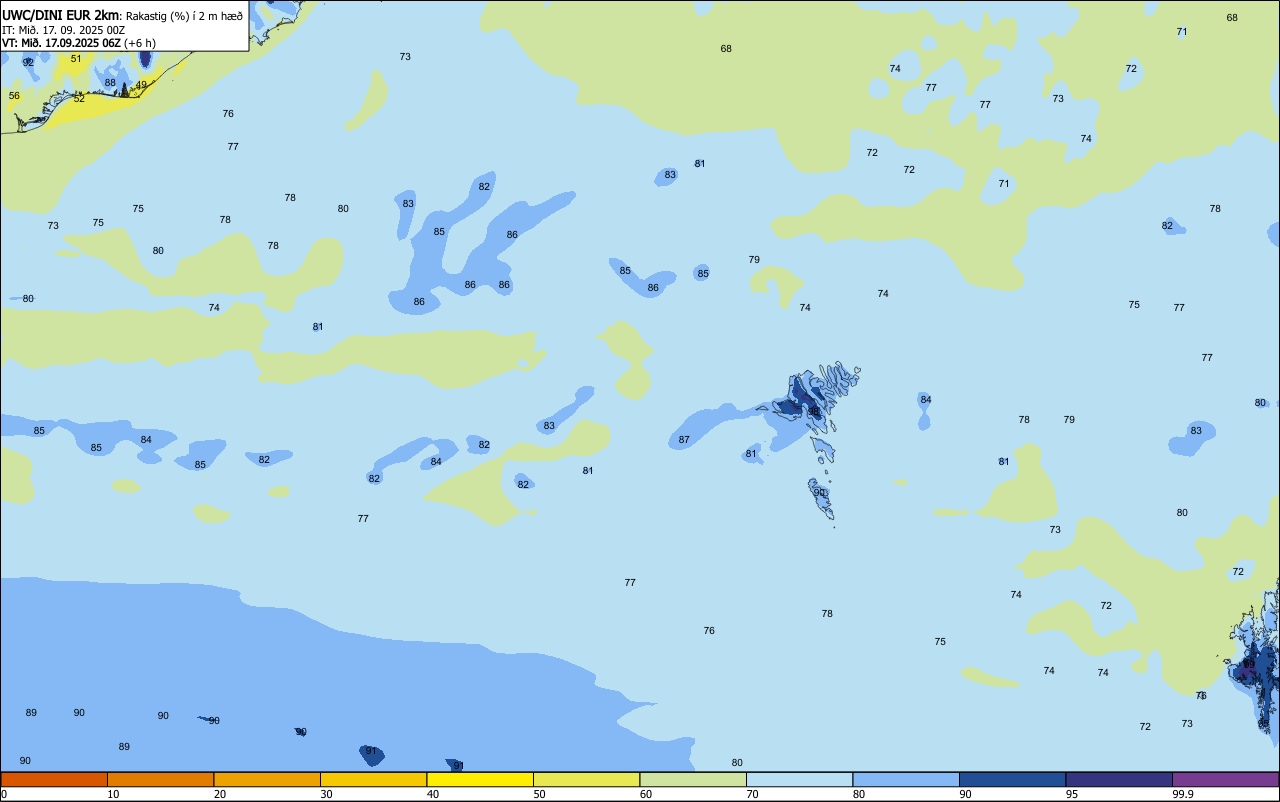Pick the navy 95–99.9 legend swatch
Image resolution: width=1280 pixels, height=802 pixels.
pos(1119,779)
